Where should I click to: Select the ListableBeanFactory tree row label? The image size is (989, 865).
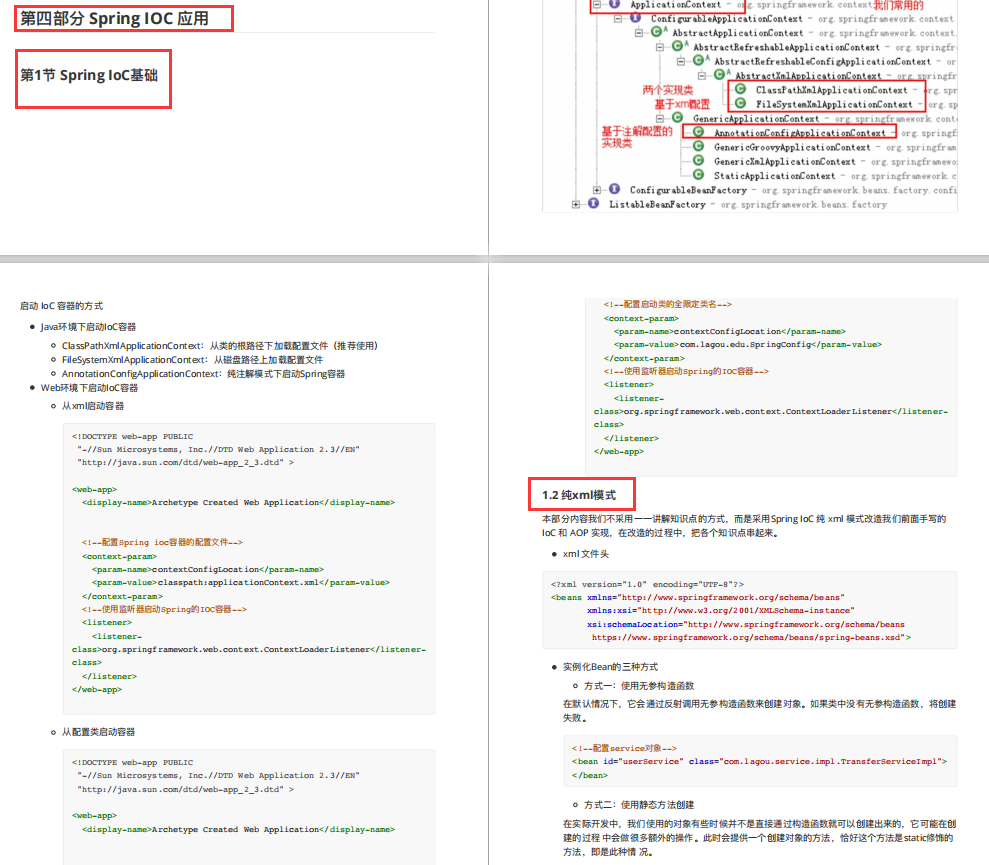click(657, 204)
